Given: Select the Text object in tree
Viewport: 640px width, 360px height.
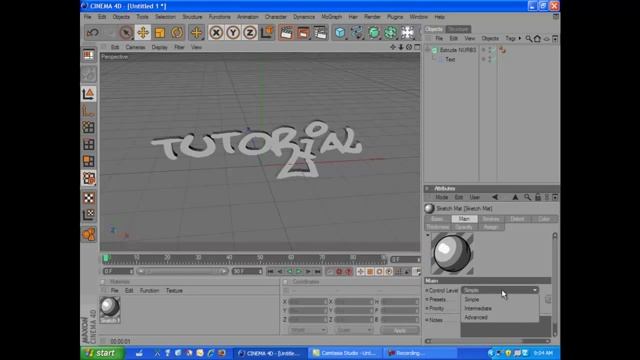Looking at the screenshot, I should tap(450, 60).
